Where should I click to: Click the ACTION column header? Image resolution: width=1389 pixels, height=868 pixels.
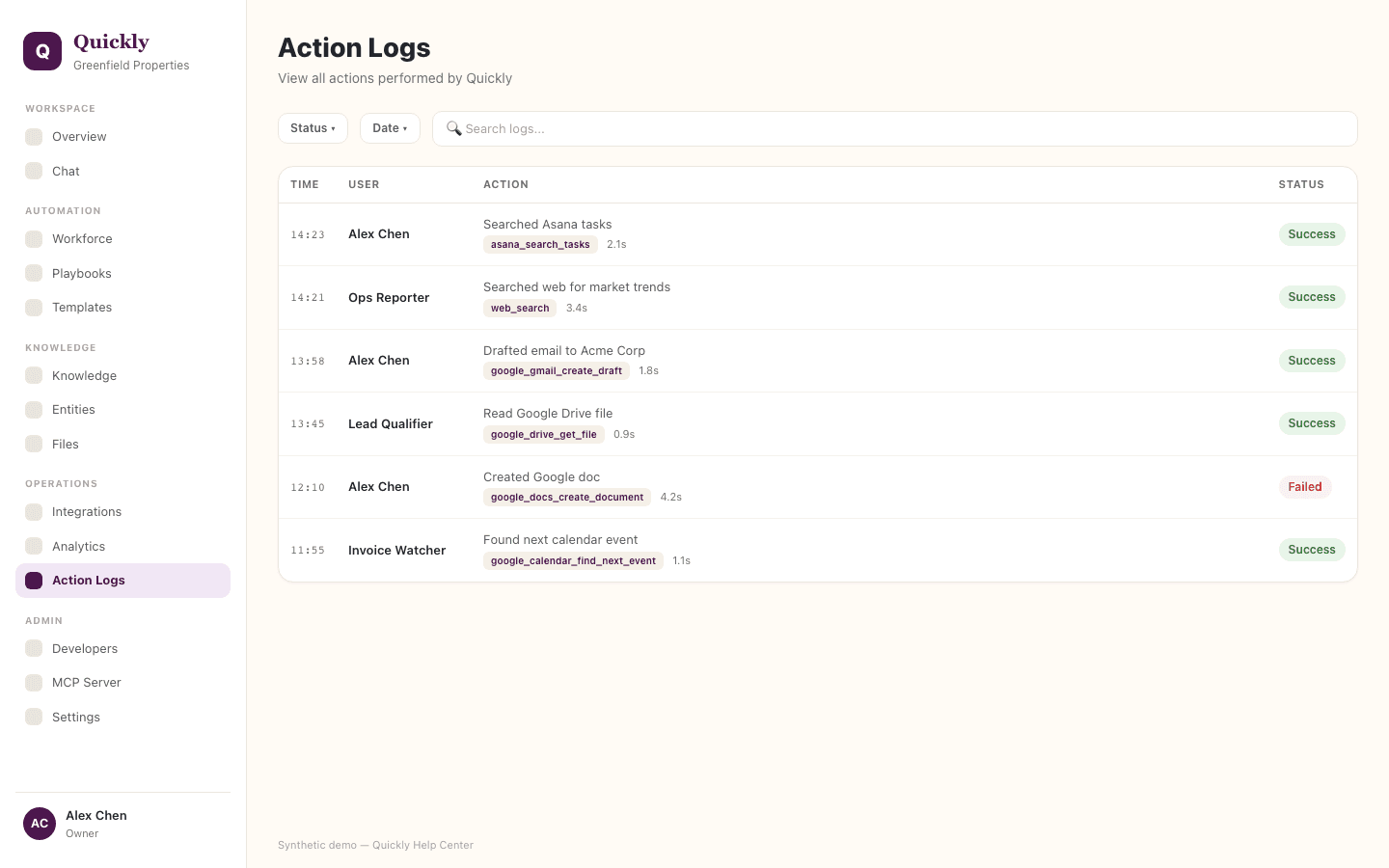505,184
